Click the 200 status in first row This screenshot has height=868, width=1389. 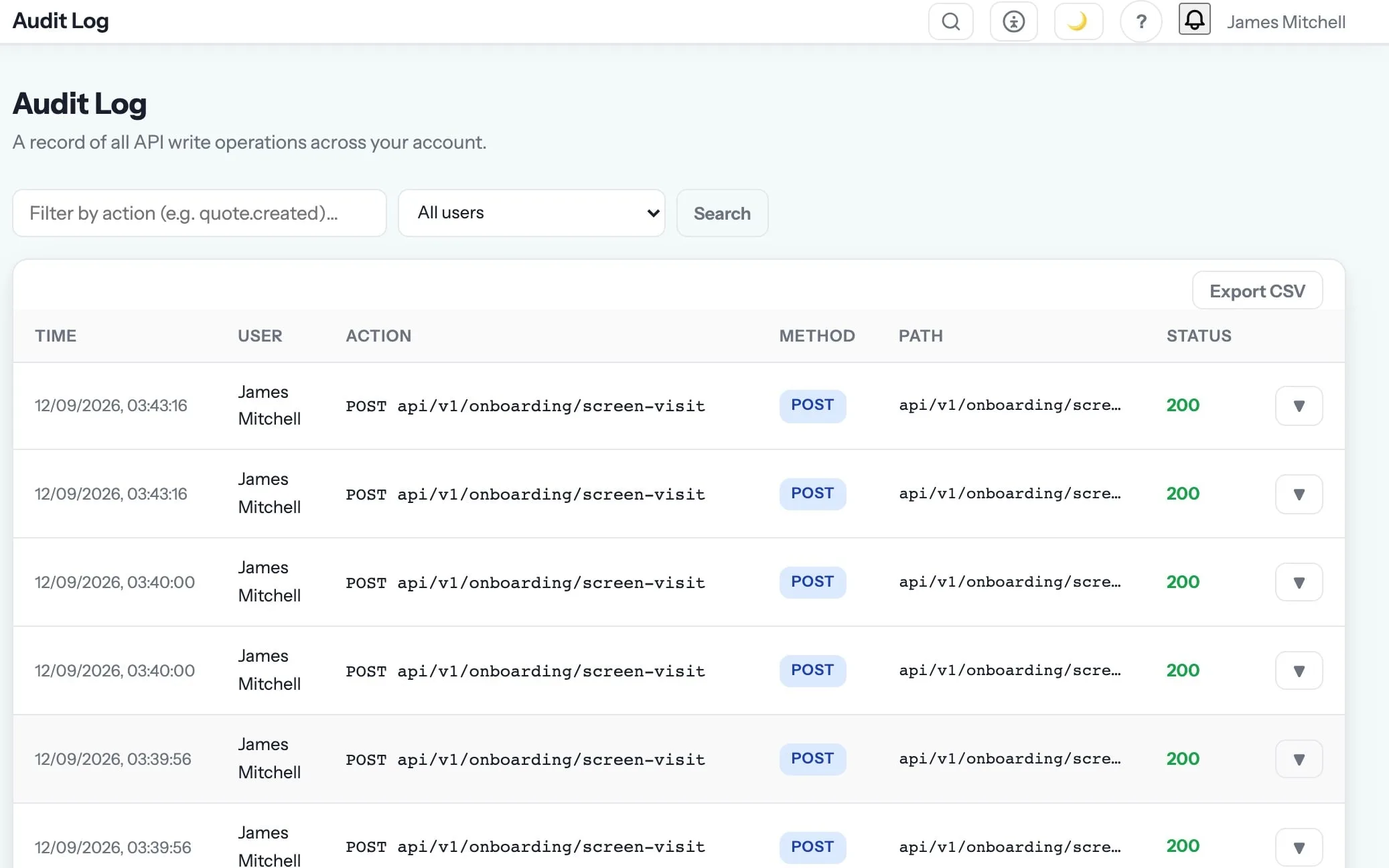tap(1183, 405)
